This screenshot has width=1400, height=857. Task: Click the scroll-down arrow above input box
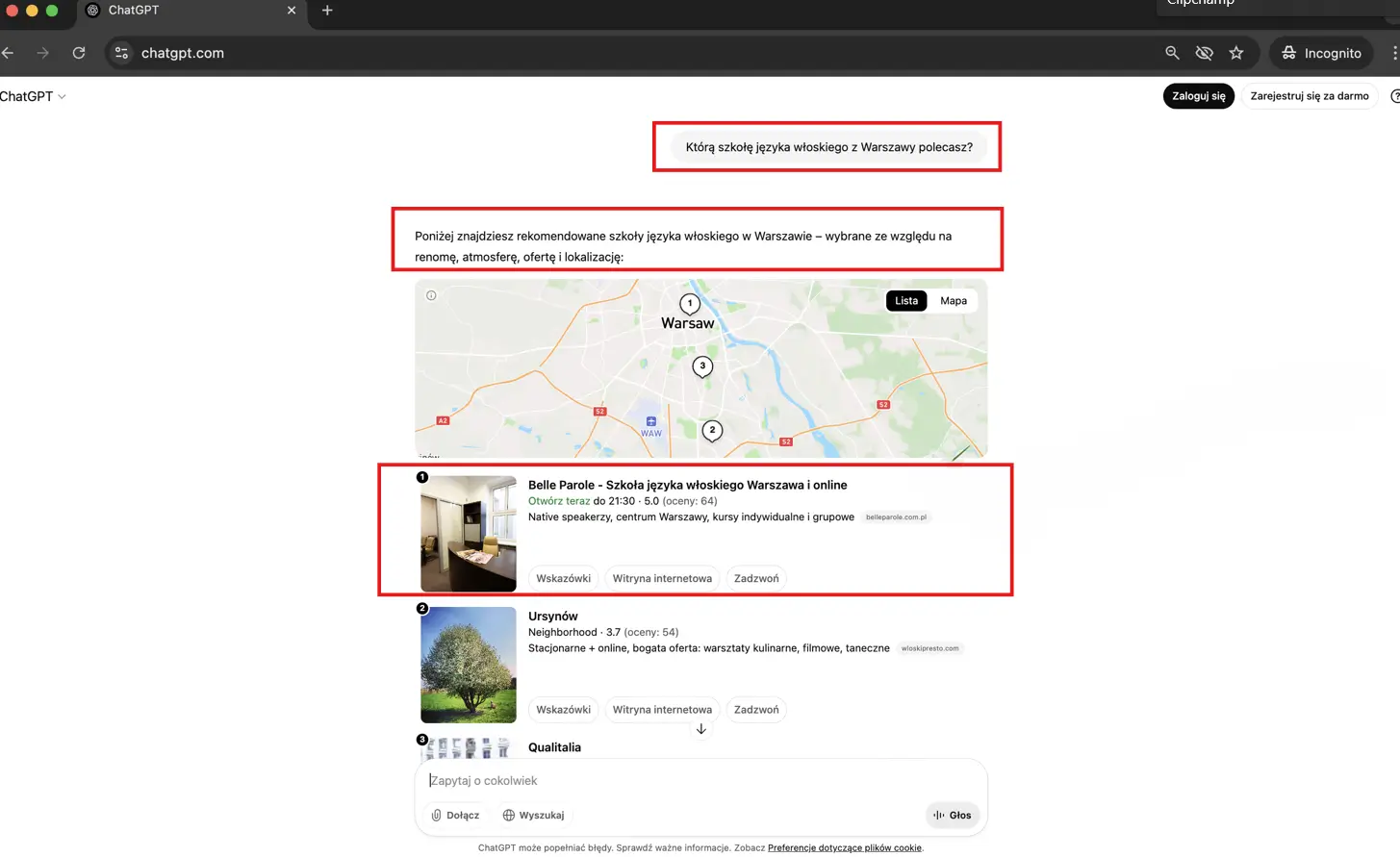(701, 729)
